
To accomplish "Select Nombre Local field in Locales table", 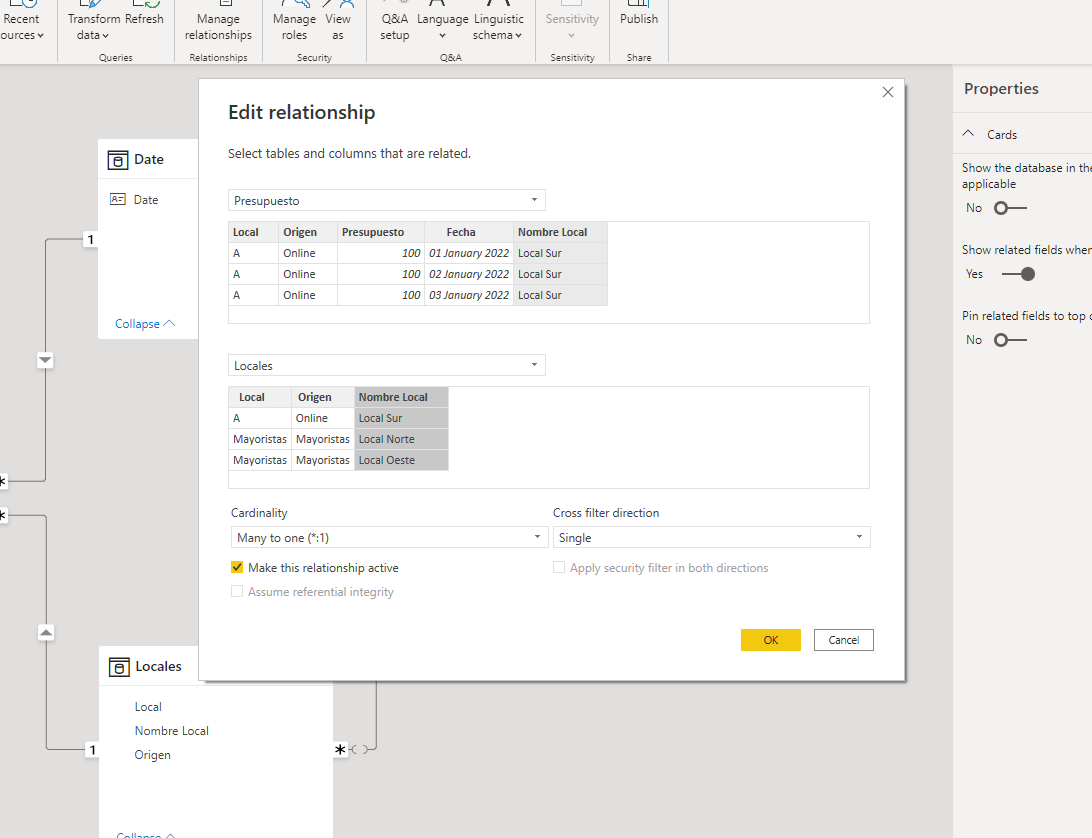I will [x=171, y=731].
